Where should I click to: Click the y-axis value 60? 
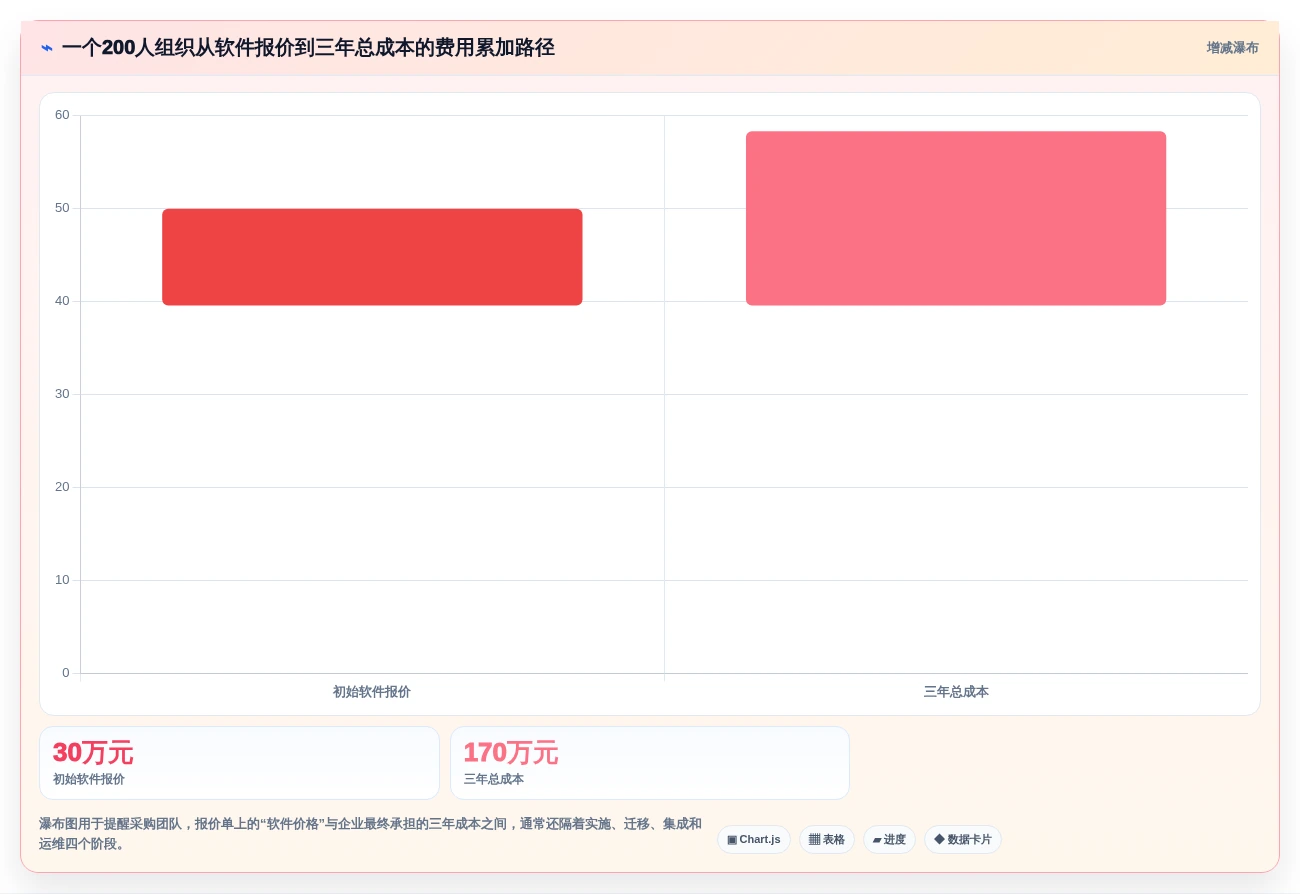[62, 115]
